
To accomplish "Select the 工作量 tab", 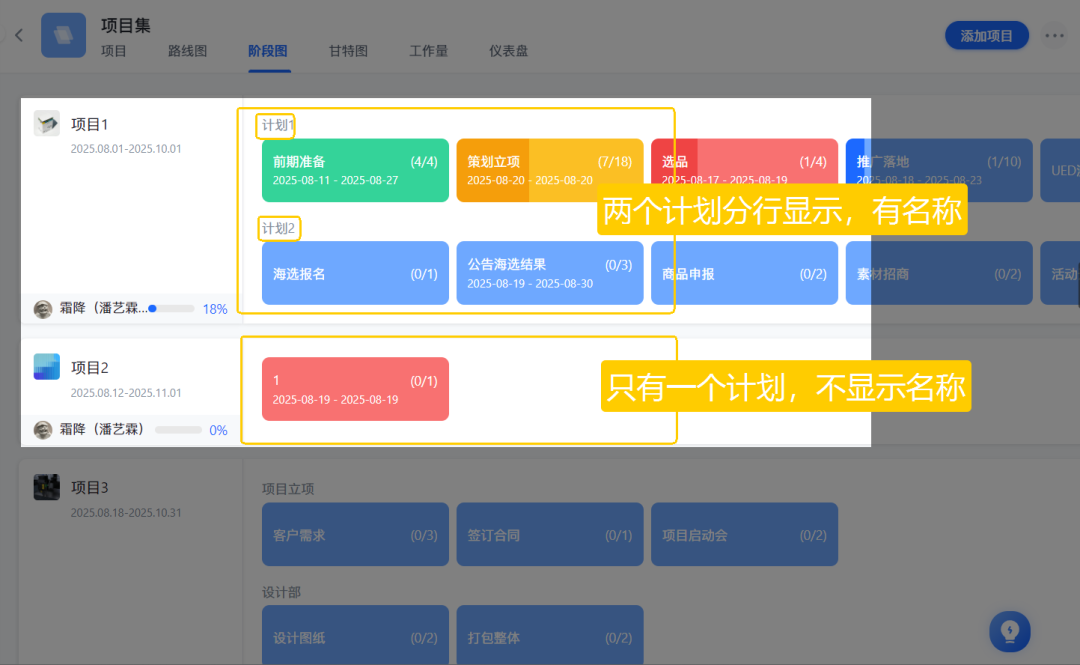I will click(428, 50).
